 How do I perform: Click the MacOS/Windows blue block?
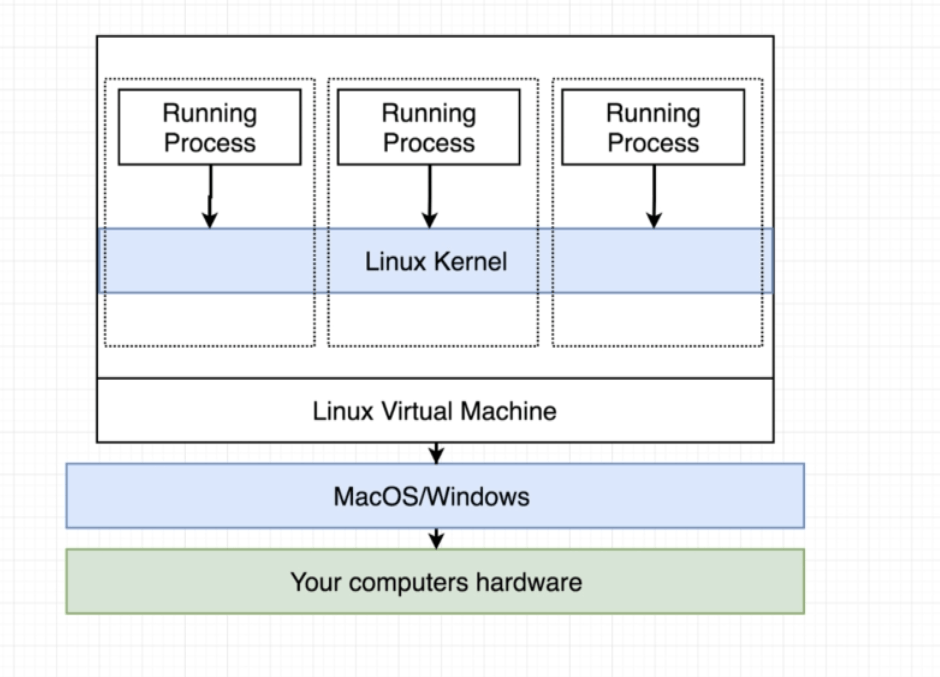tap(435, 496)
